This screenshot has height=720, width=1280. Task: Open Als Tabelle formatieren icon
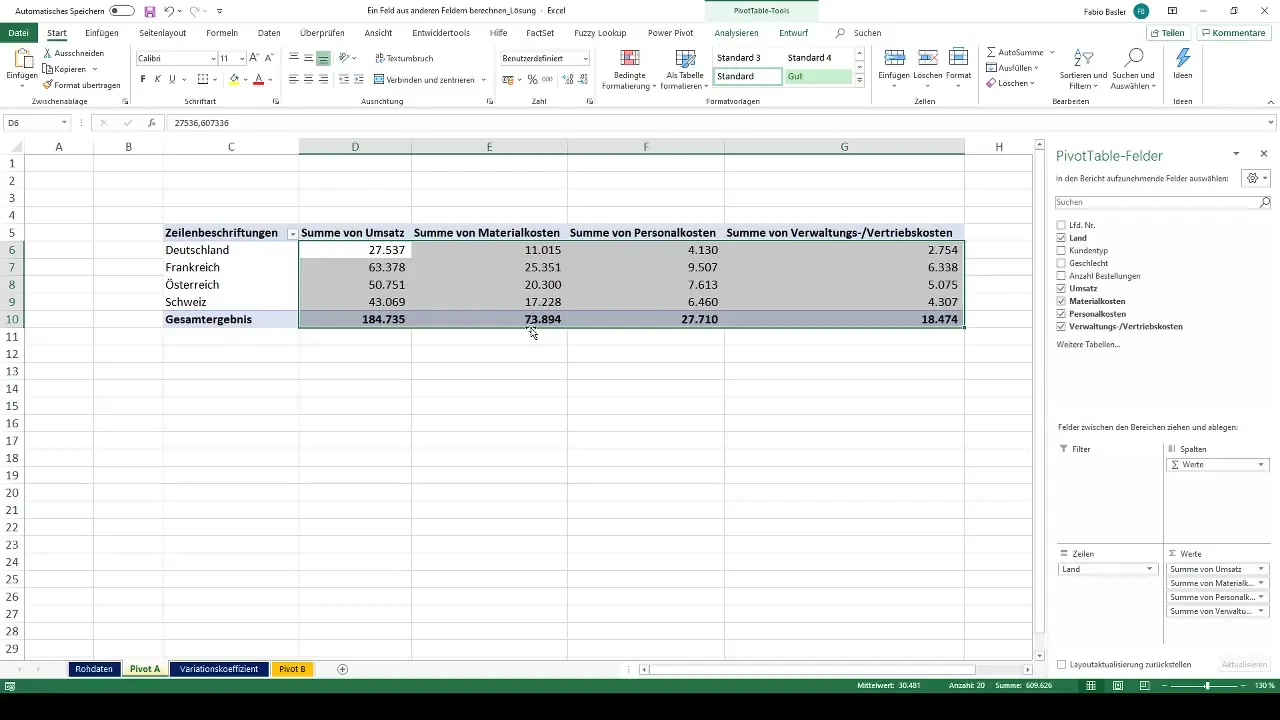685,58
